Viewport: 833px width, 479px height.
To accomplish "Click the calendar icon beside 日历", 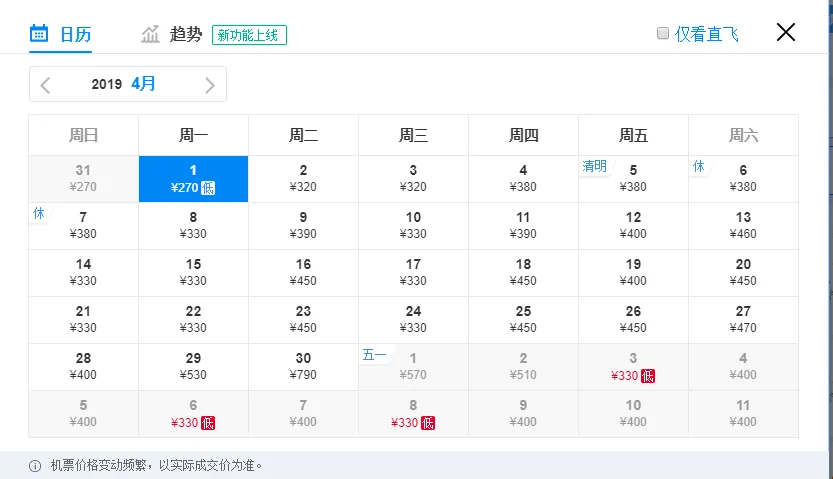I will (x=39, y=34).
